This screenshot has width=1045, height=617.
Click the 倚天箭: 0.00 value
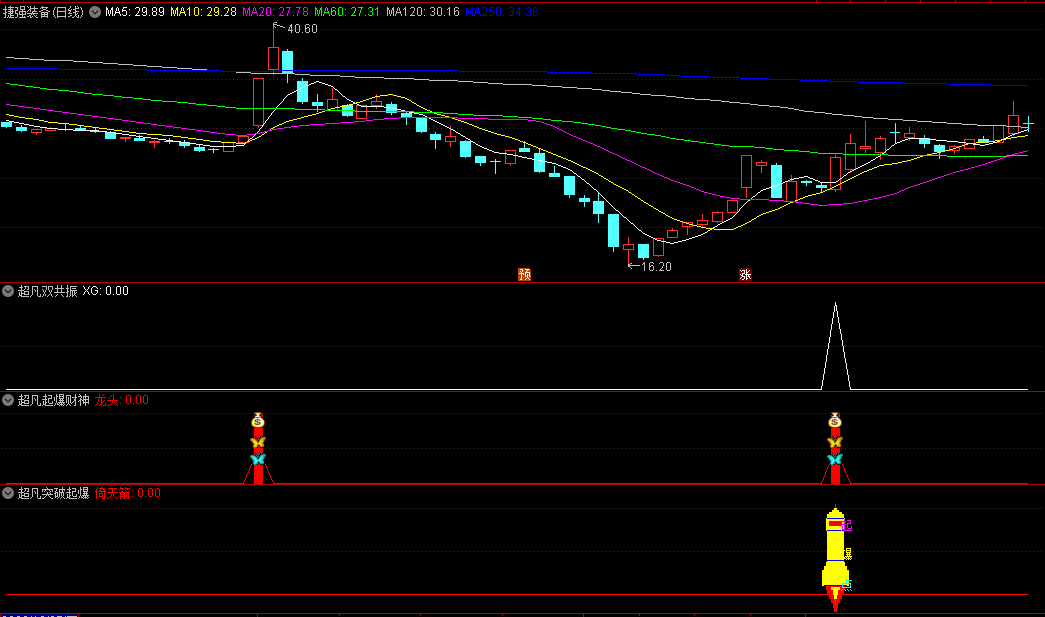point(127,493)
